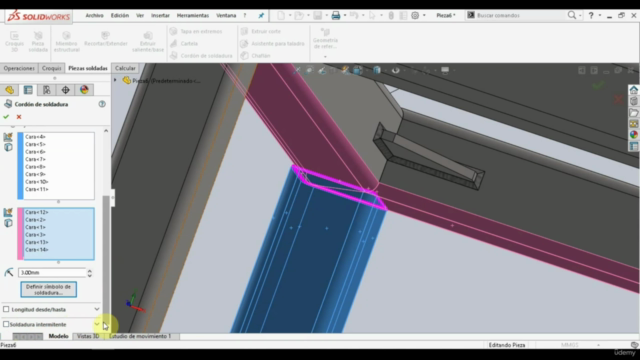Image resolution: width=640 pixels, height=360 pixels.
Task: Open the PropertyManager tab
Action: [x=28, y=90]
